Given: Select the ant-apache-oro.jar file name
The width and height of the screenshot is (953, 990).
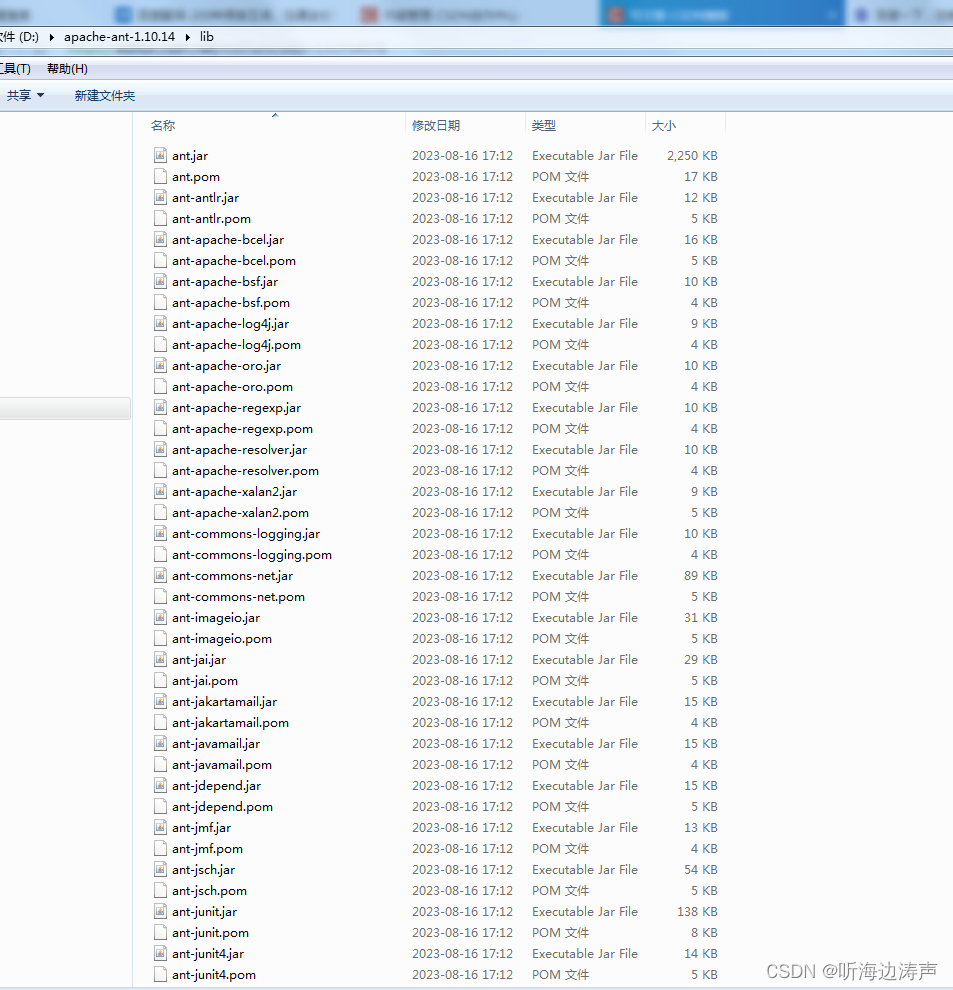Looking at the screenshot, I should coord(227,366).
